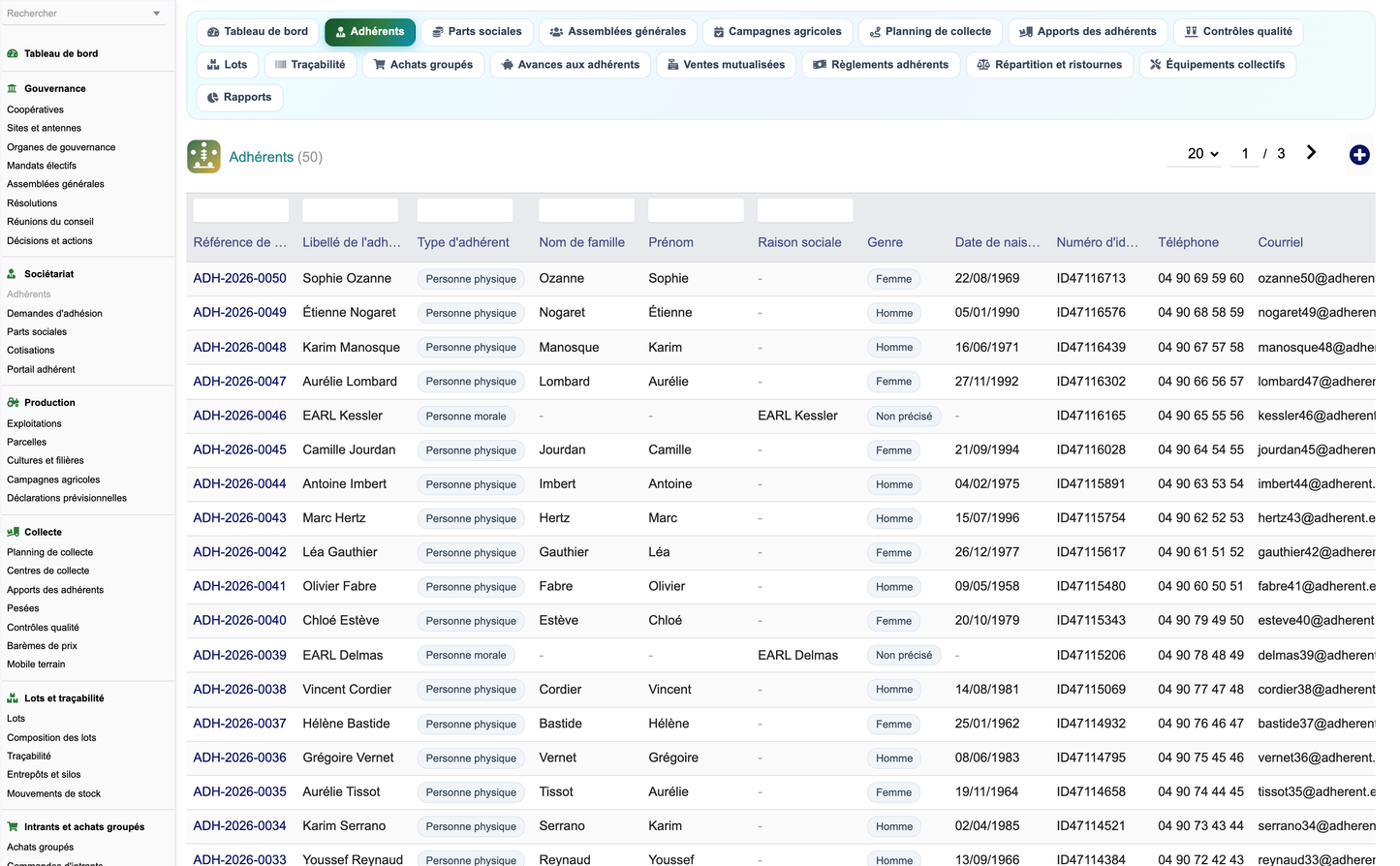Click the ID number ID47115617
This screenshot has width=1400, height=866.
point(1091,552)
